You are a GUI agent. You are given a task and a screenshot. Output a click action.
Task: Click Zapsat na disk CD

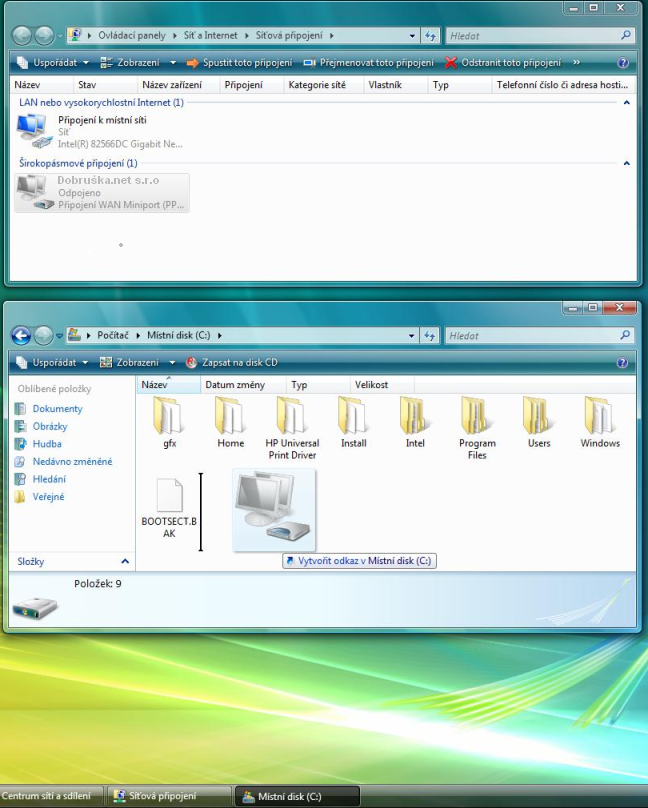(x=232, y=362)
